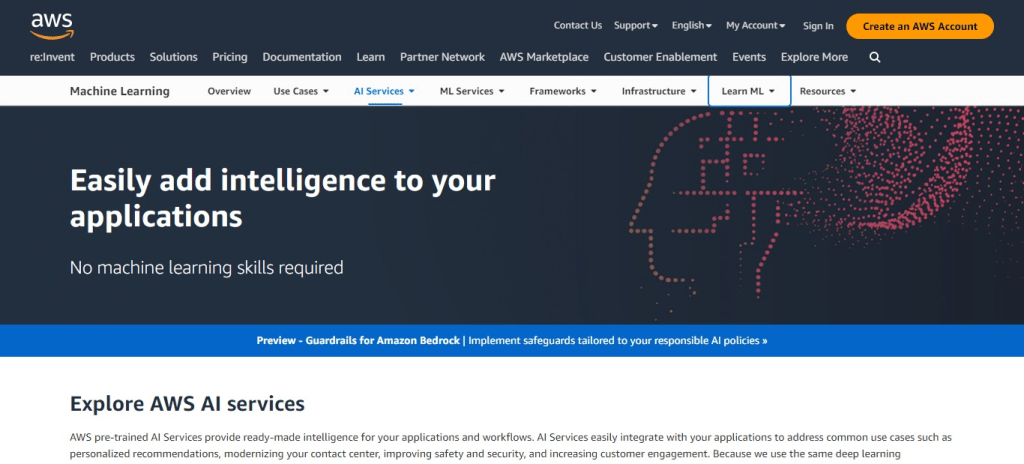Click 'No machine learning skills required' text
The height and width of the screenshot is (464, 1024).
coord(206,267)
